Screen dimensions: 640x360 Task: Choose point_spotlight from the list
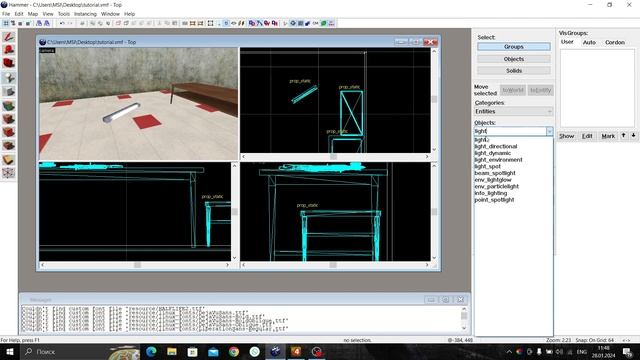pyautogui.click(x=494, y=200)
